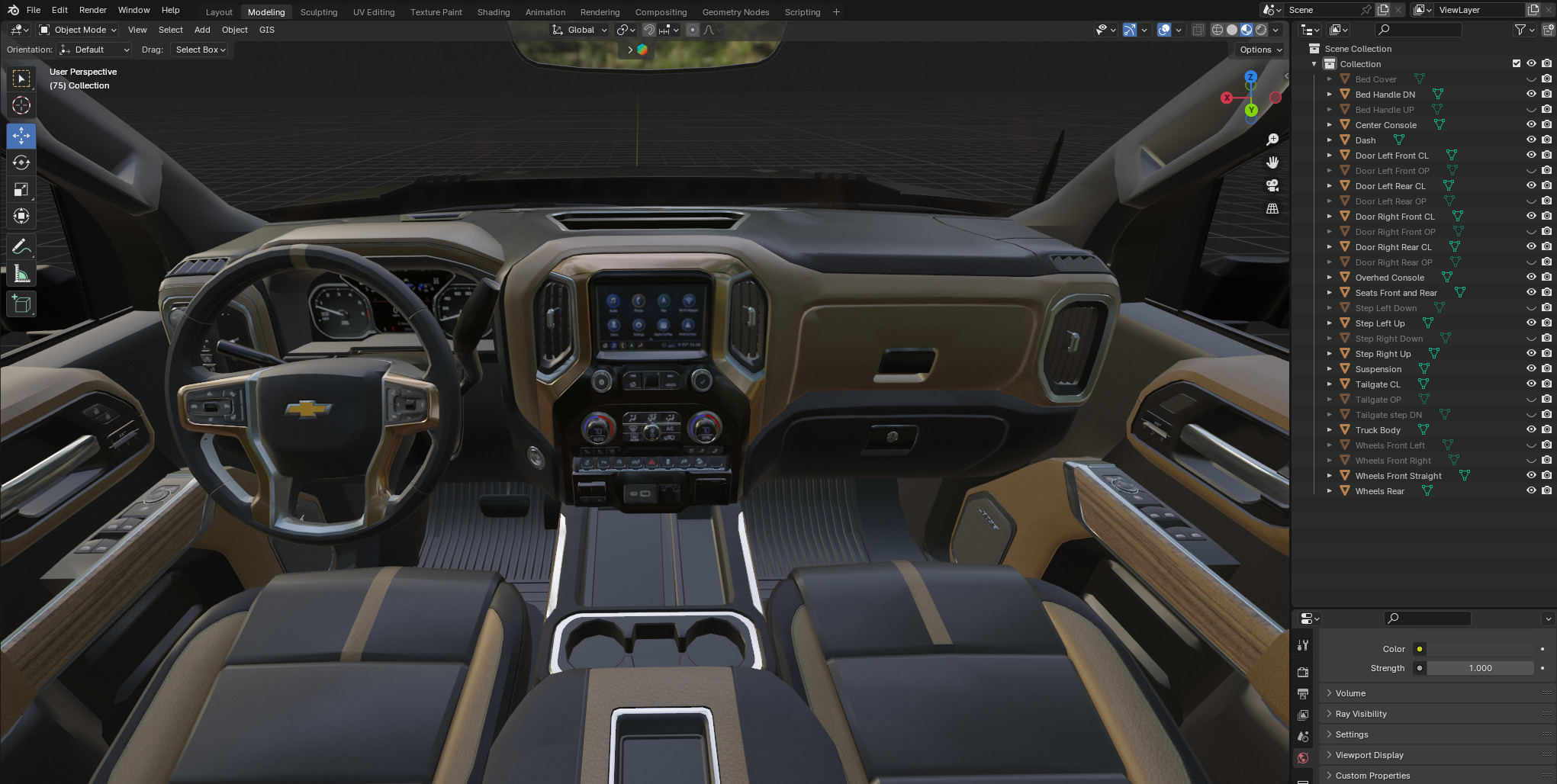Viewport: 1557px width, 784px height.
Task: Switch to wireframe viewport shading
Action: point(1218,30)
